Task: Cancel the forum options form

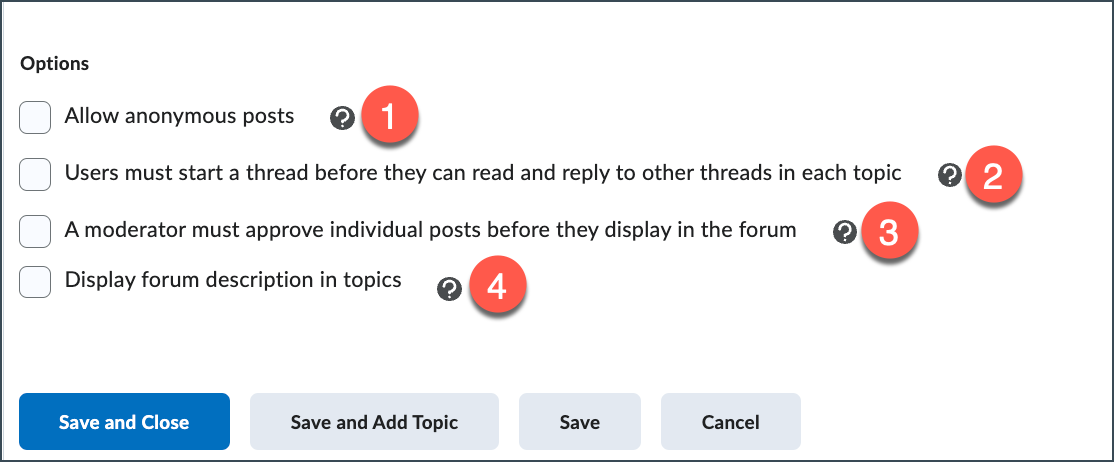Action: point(730,422)
